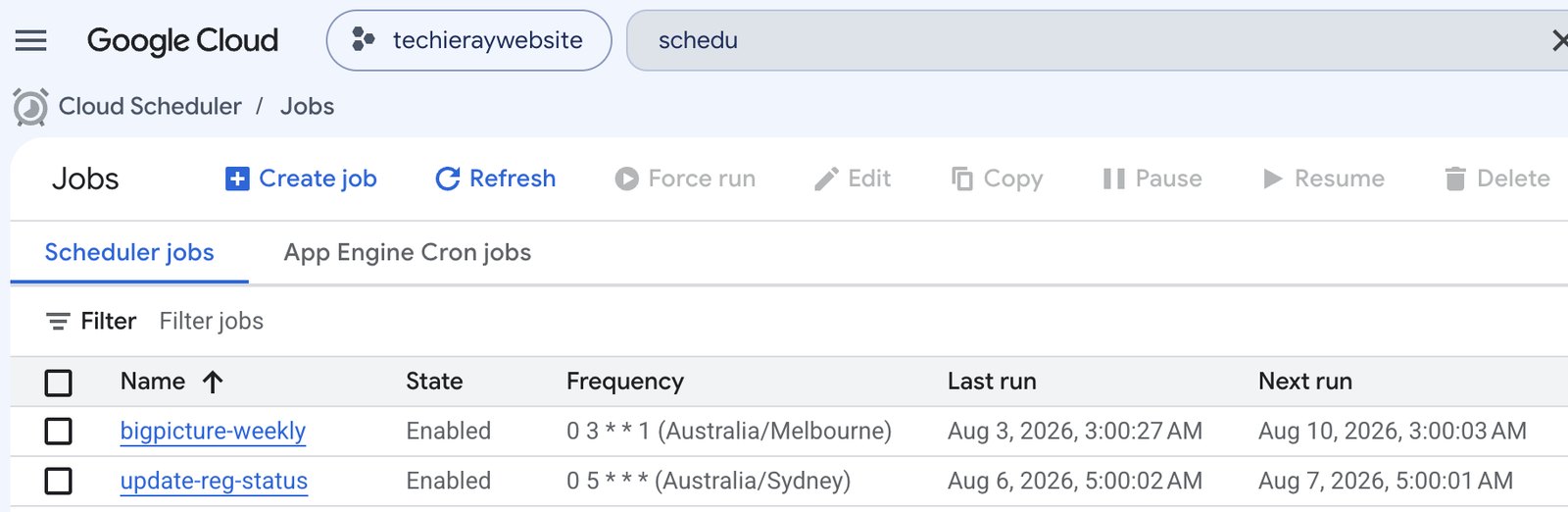Click the Next run column header
Image resolution: width=1568 pixels, height=512 pixels.
point(1305,382)
